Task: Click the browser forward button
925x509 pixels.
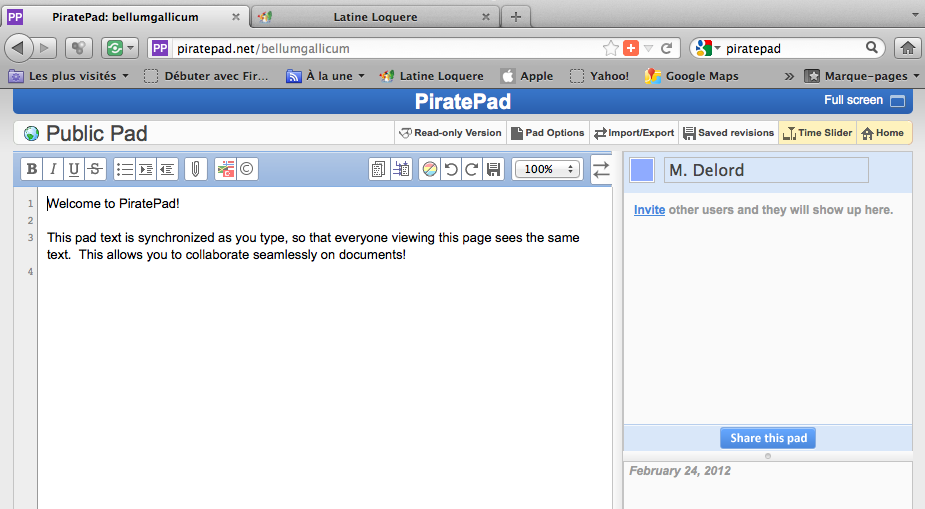Action: [x=44, y=48]
